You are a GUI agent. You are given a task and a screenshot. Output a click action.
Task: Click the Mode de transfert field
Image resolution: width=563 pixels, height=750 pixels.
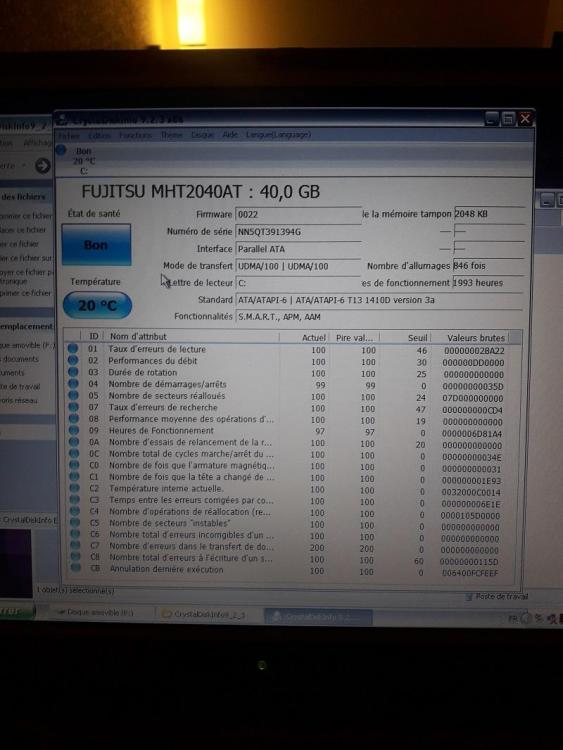coord(298,266)
